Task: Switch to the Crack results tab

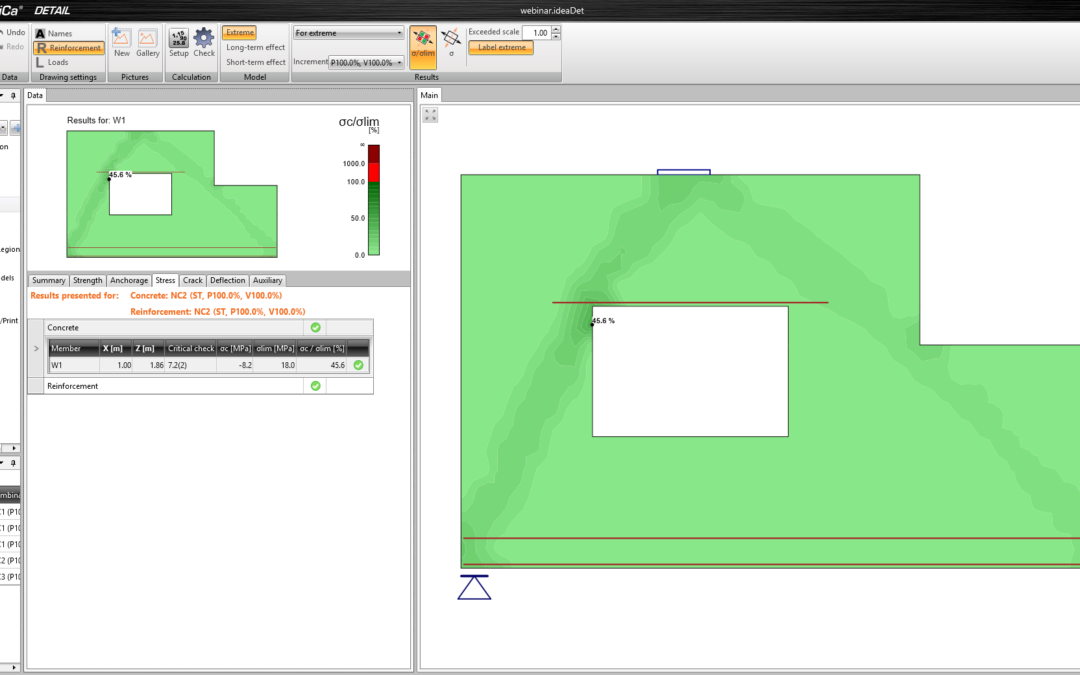Action: tap(191, 280)
